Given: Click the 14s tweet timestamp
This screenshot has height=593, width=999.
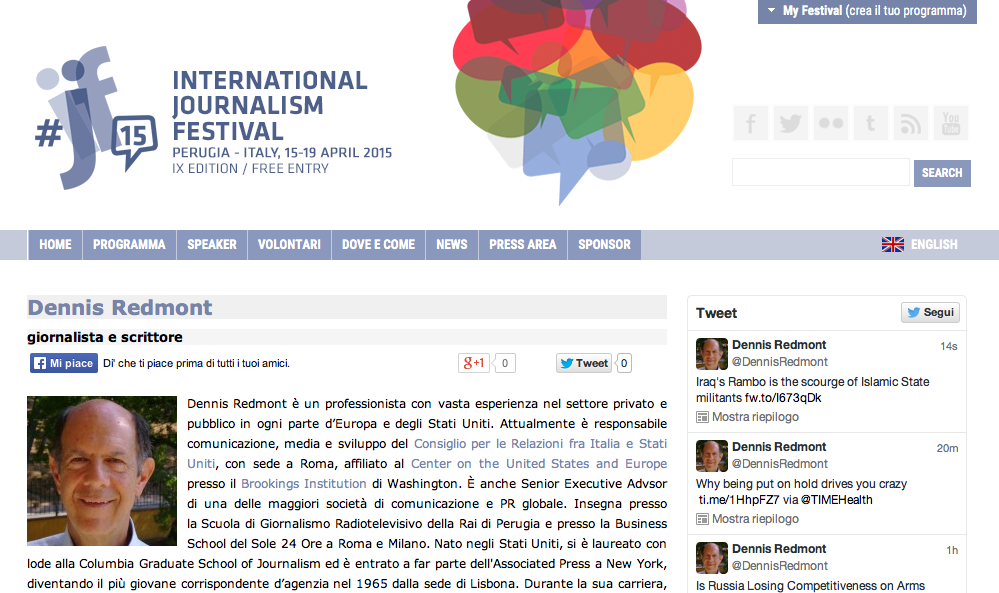Looking at the screenshot, I should (949, 346).
